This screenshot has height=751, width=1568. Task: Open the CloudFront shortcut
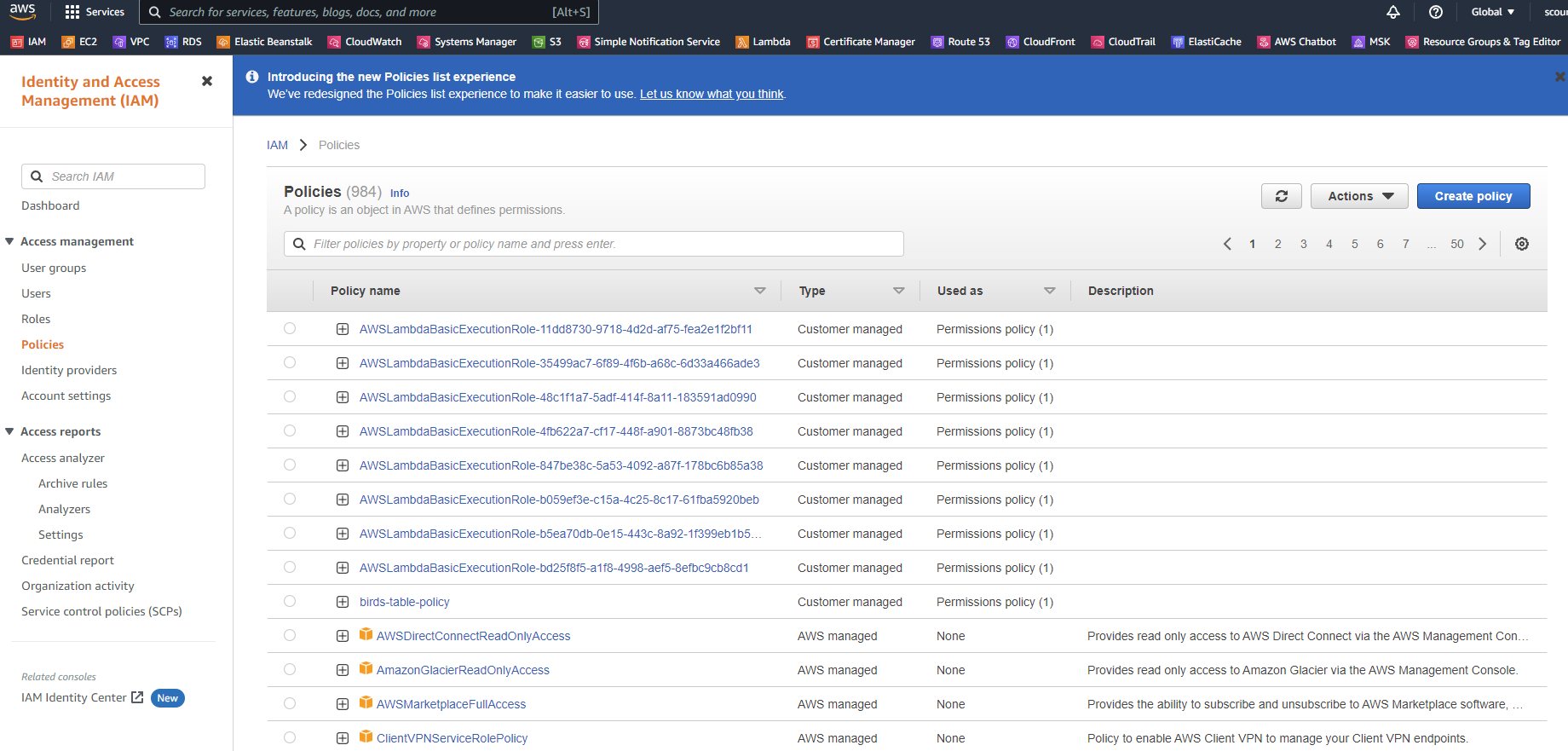1041,42
